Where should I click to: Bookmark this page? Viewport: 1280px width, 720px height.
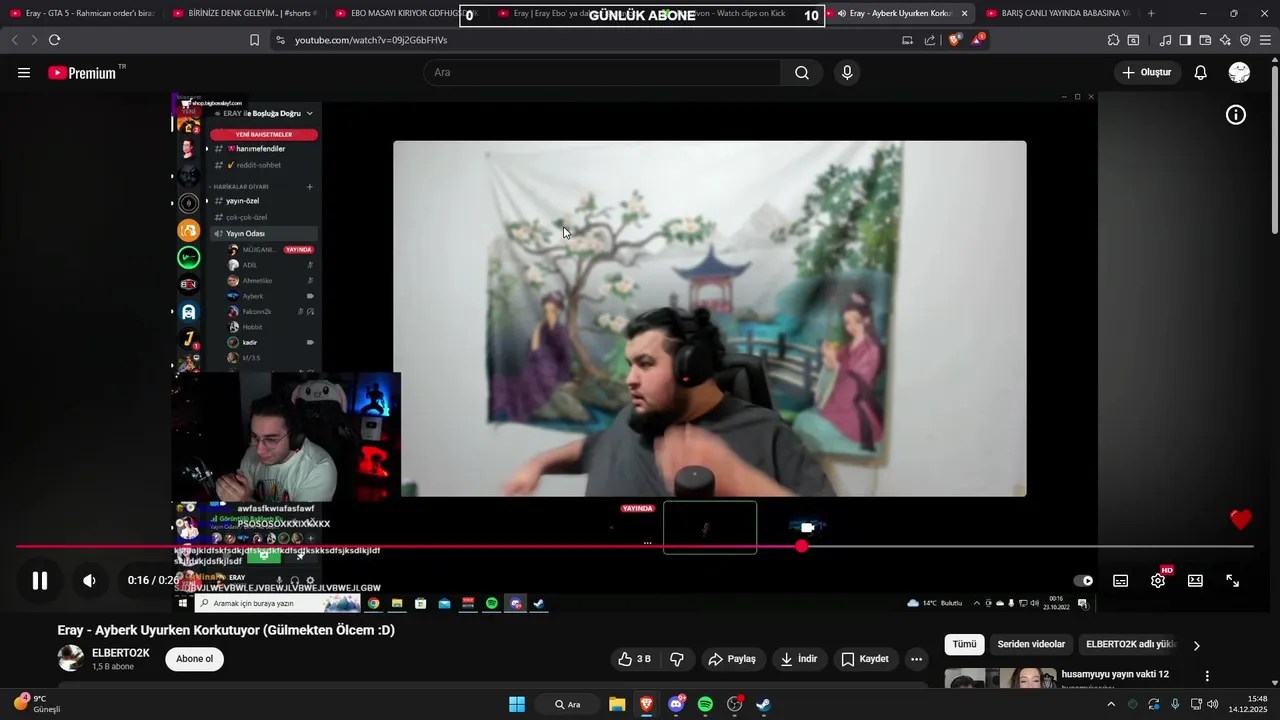pos(254,40)
